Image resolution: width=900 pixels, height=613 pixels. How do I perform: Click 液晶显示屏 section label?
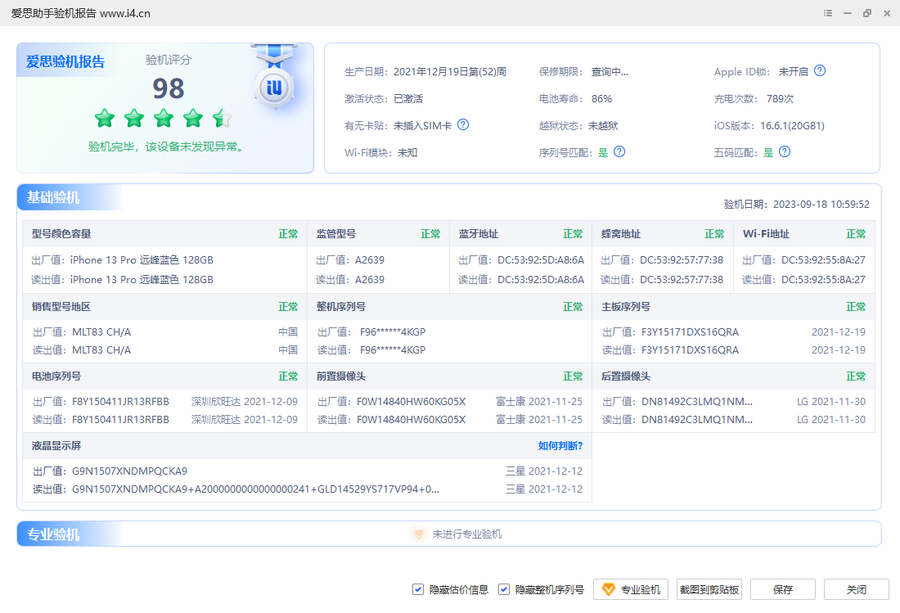click(x=56, y=446)
